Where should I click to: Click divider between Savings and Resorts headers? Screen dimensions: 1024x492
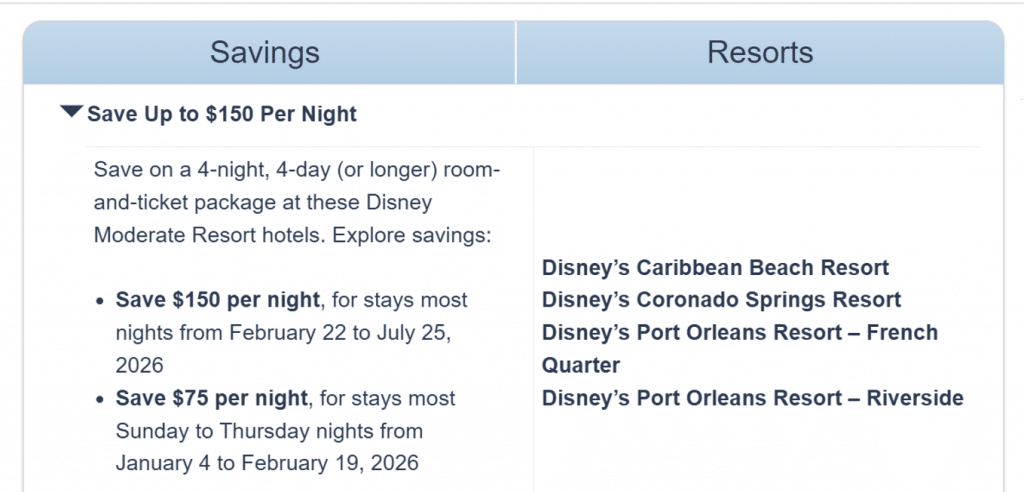pos(516,53)
